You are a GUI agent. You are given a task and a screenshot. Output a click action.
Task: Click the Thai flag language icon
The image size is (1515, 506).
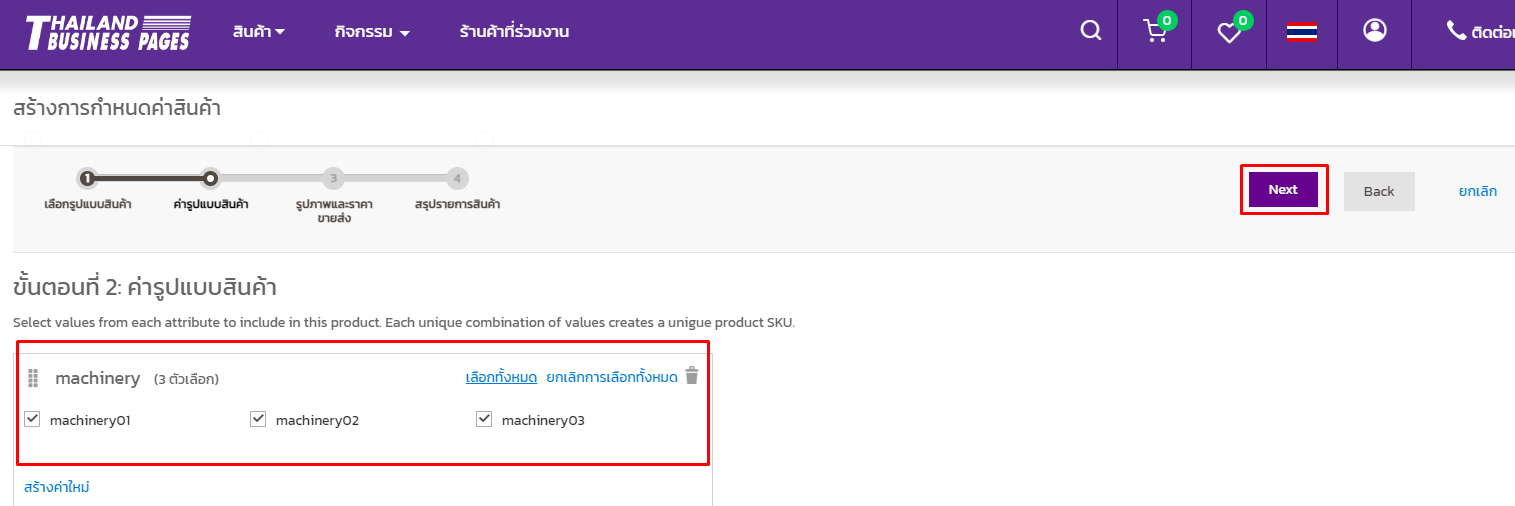pyautogui.click(x=1301, y=32)
